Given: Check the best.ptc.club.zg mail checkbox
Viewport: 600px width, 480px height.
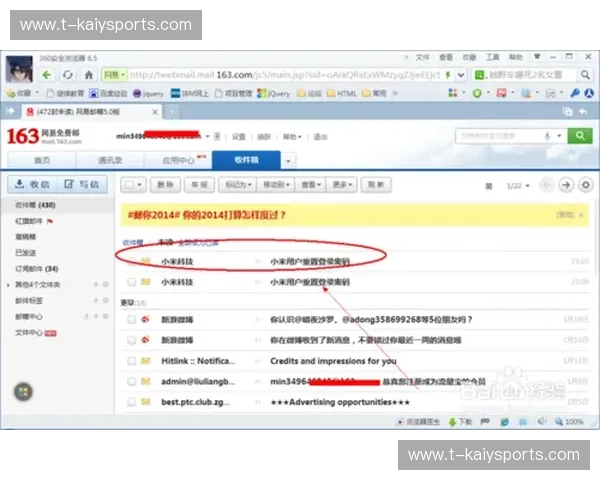Looking at the screenshot, I should click(132, 402).
